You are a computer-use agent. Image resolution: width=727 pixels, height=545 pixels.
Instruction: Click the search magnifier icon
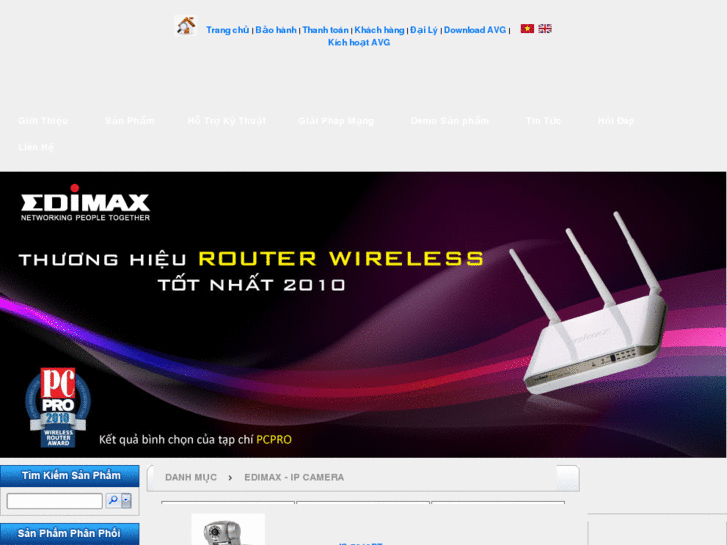pyautogui.click(x=113, y=501)
